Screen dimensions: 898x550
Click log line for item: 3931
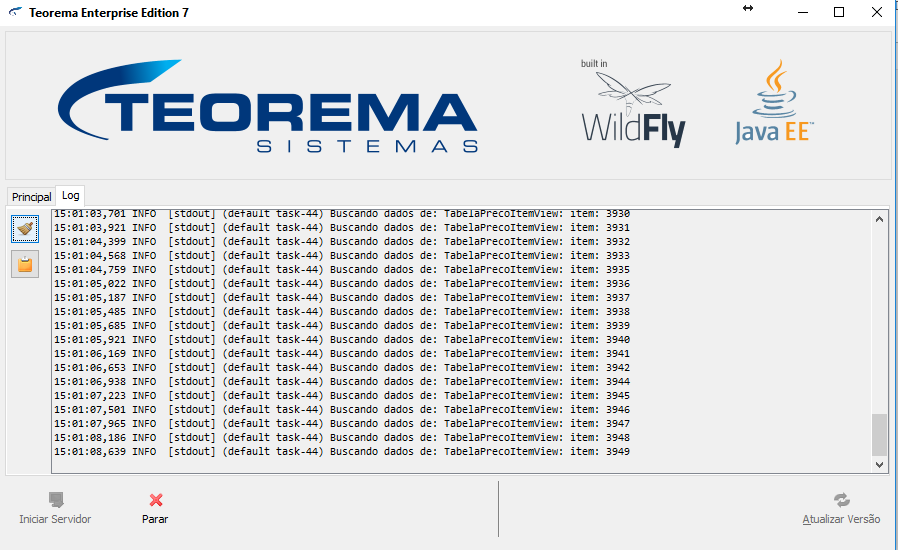342,227
